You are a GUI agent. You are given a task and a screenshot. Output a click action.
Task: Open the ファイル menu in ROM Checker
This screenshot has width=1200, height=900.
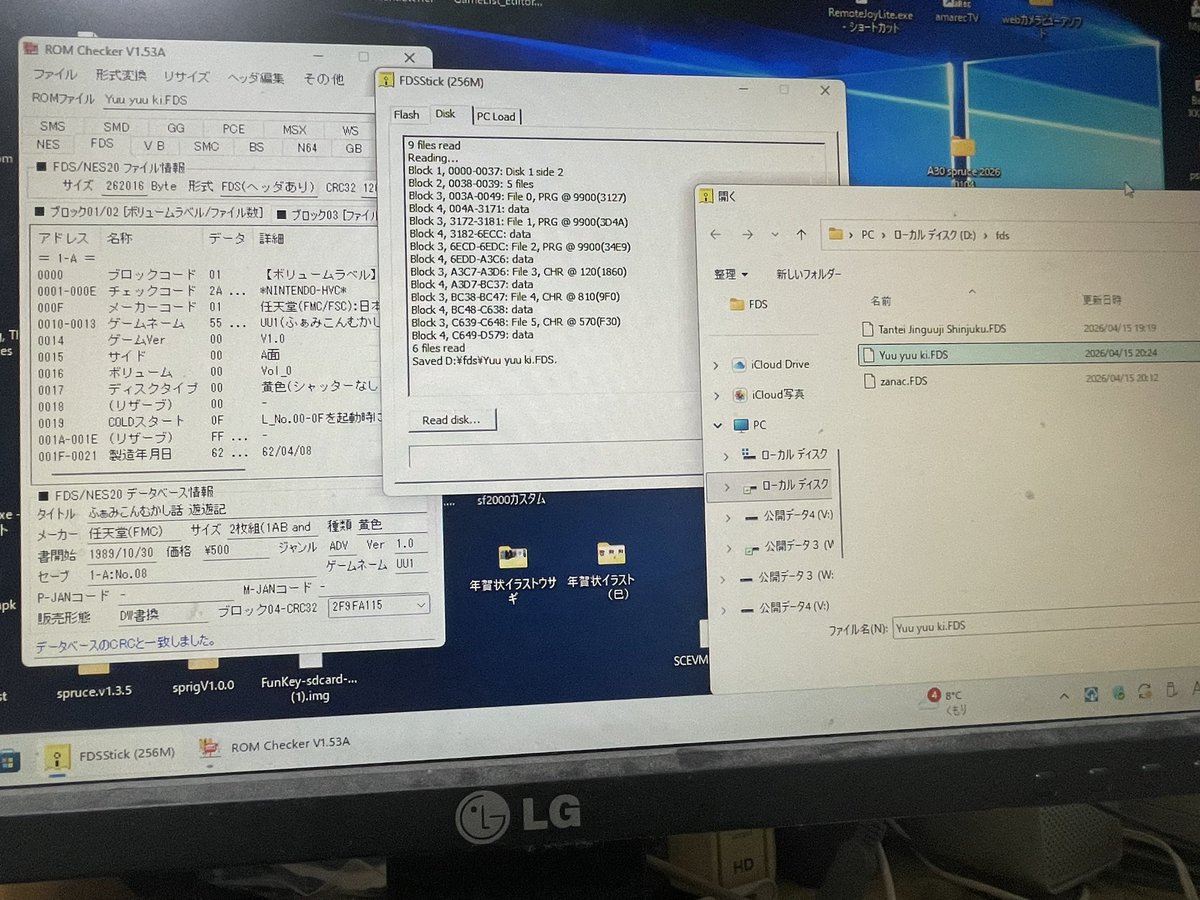coord(54,76)
